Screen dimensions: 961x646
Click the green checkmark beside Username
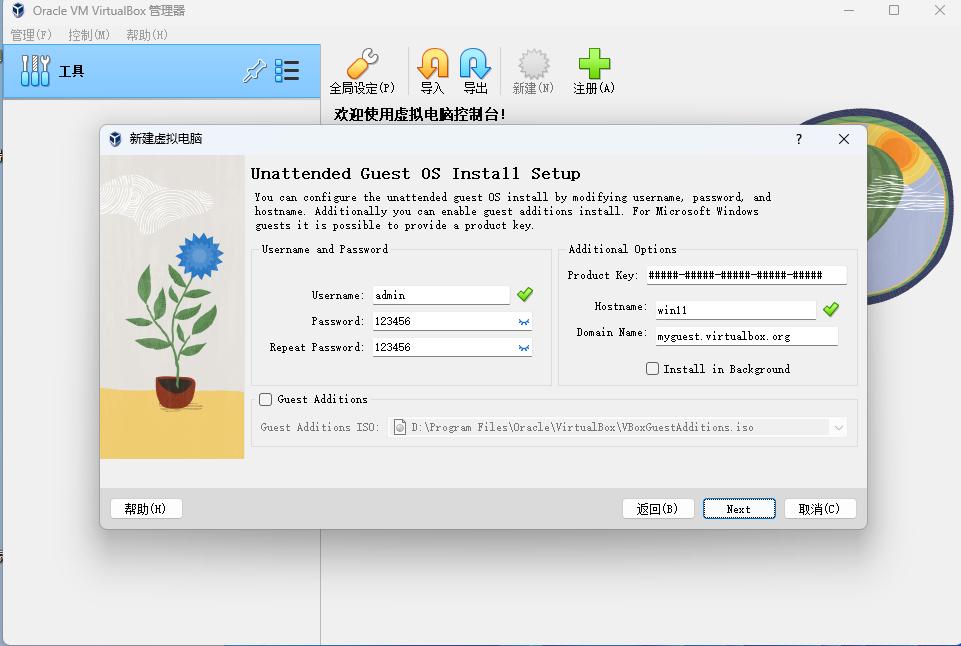click(x=525, y=295)
